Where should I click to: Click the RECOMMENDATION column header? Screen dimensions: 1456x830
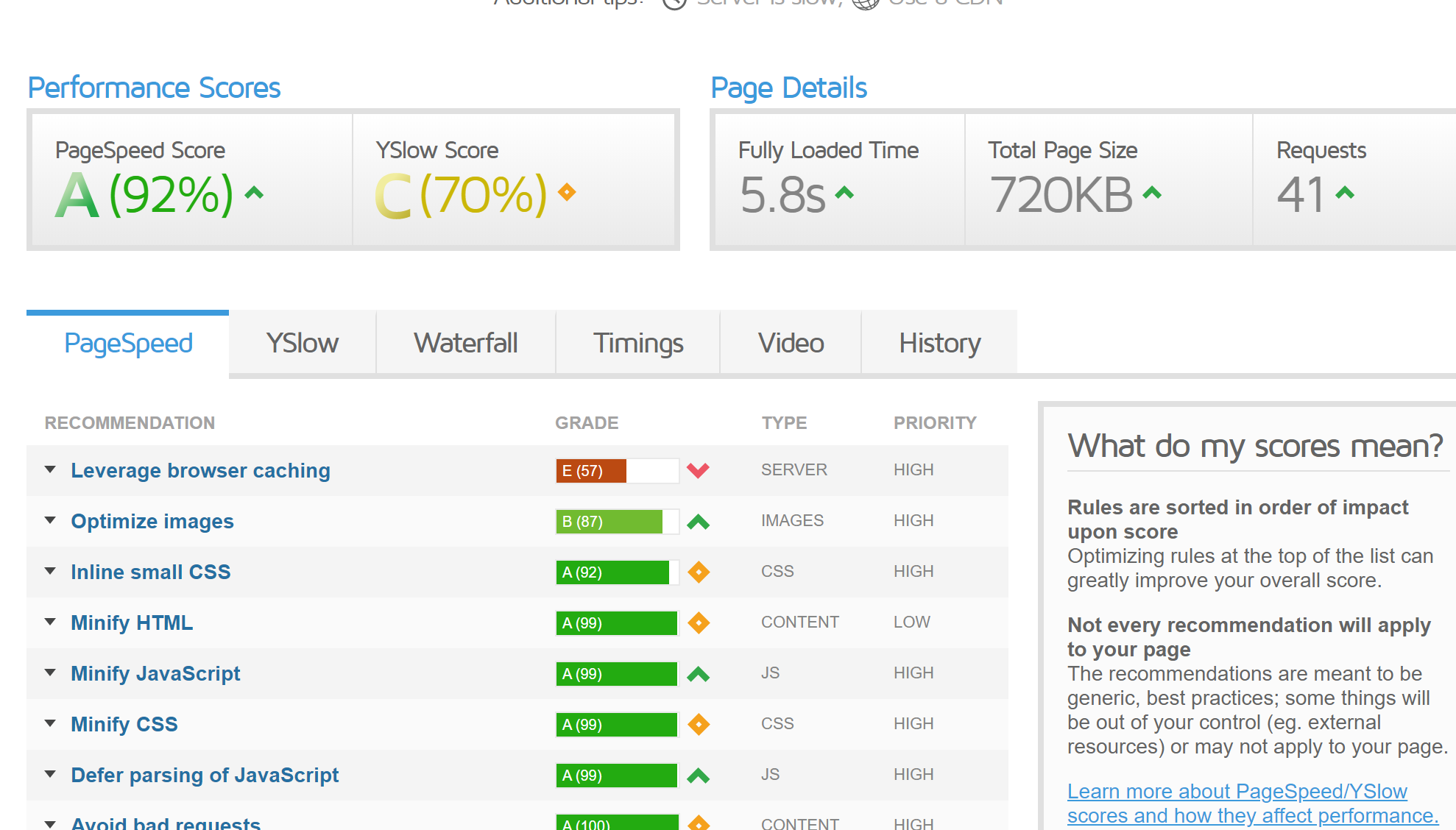click(x=130, y=423)
